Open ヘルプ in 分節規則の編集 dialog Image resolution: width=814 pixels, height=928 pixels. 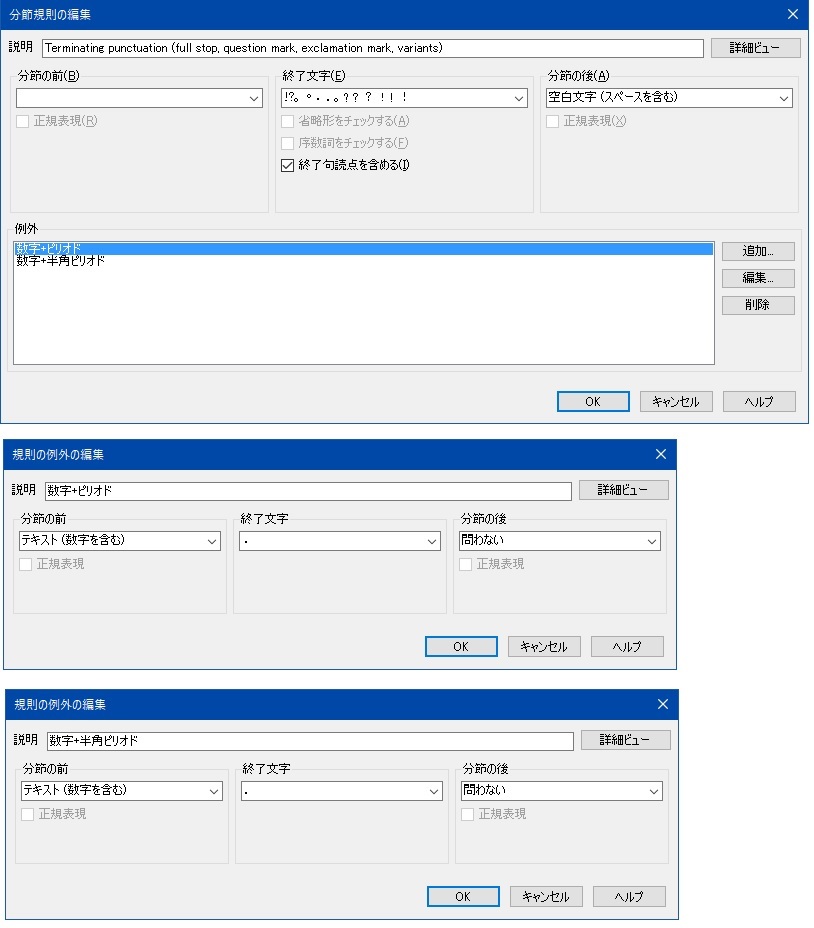coord(759,401)
